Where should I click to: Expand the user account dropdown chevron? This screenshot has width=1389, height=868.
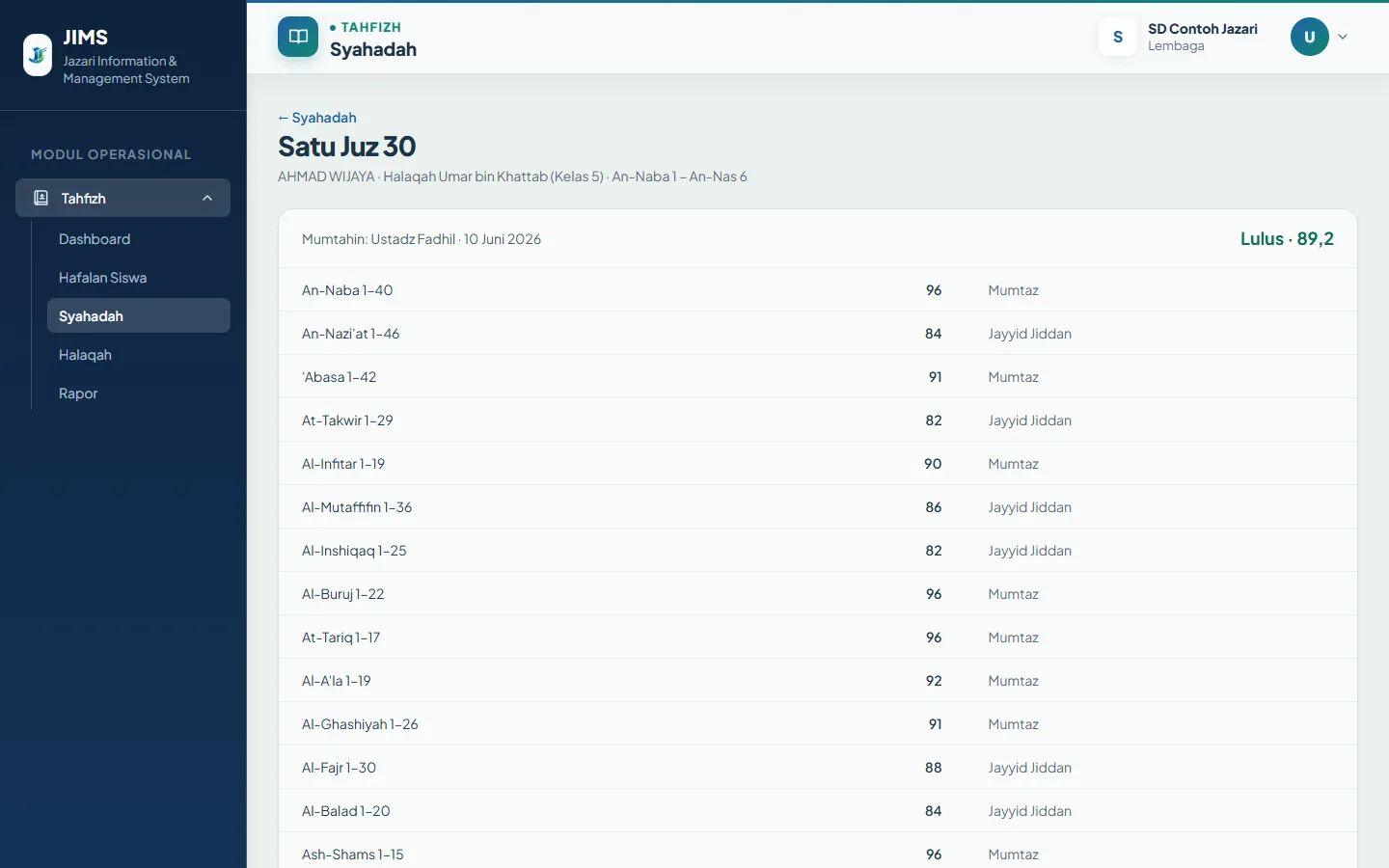pos(1343,38)
